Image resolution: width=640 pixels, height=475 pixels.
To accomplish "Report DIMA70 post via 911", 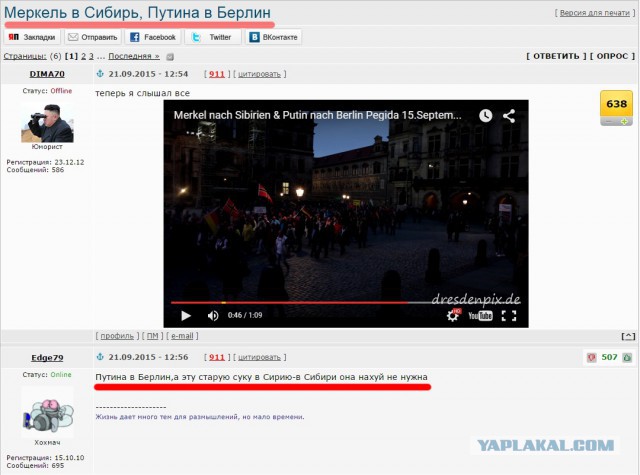I will click(217, 74).
